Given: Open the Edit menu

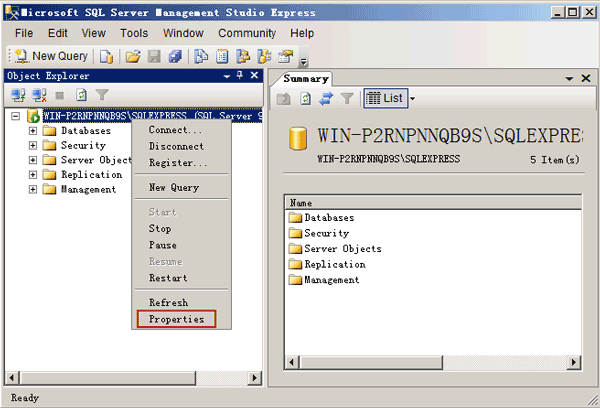Looking at the screenshot, I should [x=58, y=33].
